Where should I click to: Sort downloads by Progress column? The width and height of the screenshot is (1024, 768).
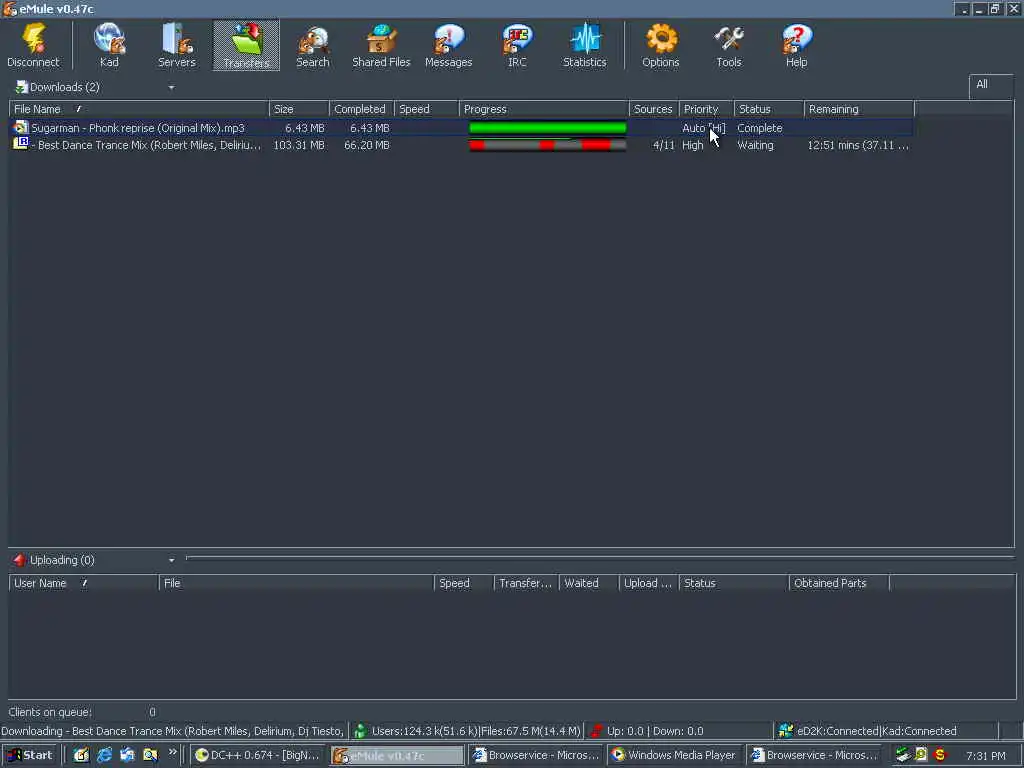(544, 109)
